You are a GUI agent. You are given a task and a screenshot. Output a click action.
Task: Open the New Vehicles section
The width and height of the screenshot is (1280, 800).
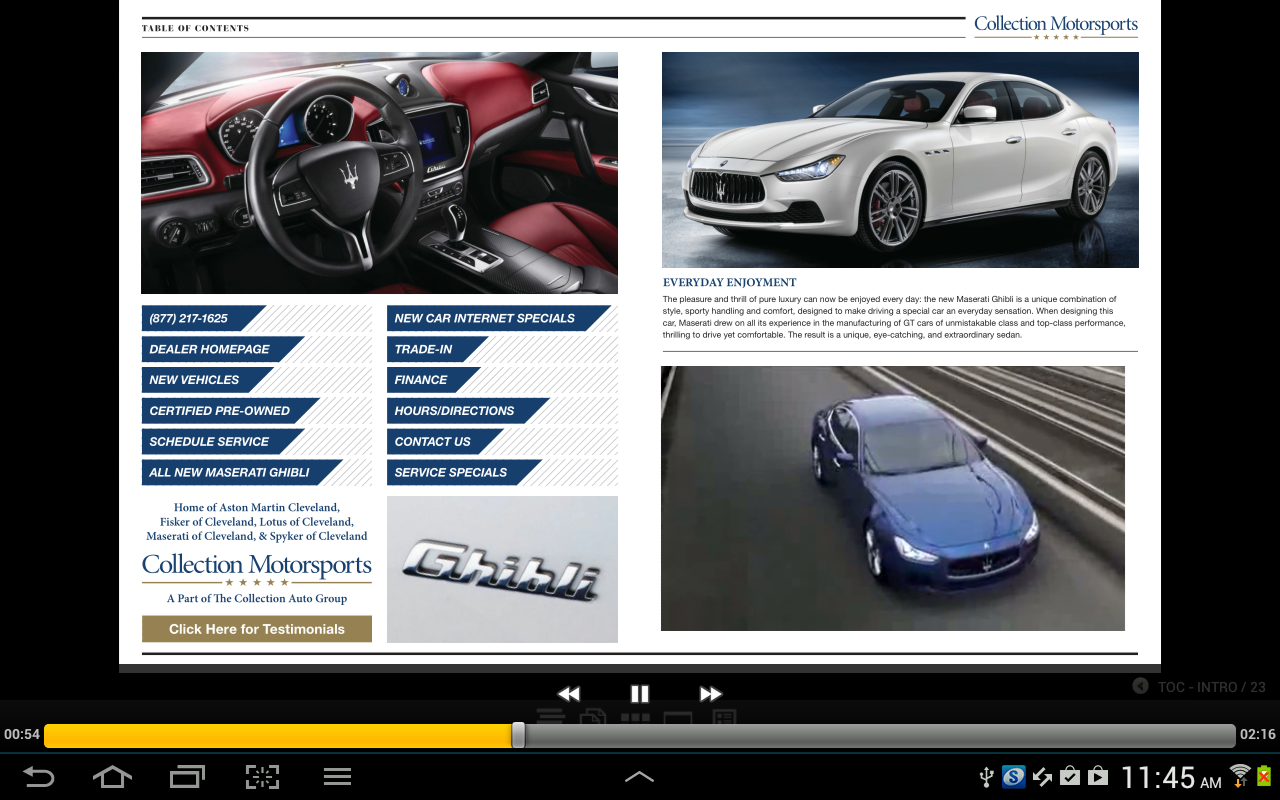tap(208, 380)
